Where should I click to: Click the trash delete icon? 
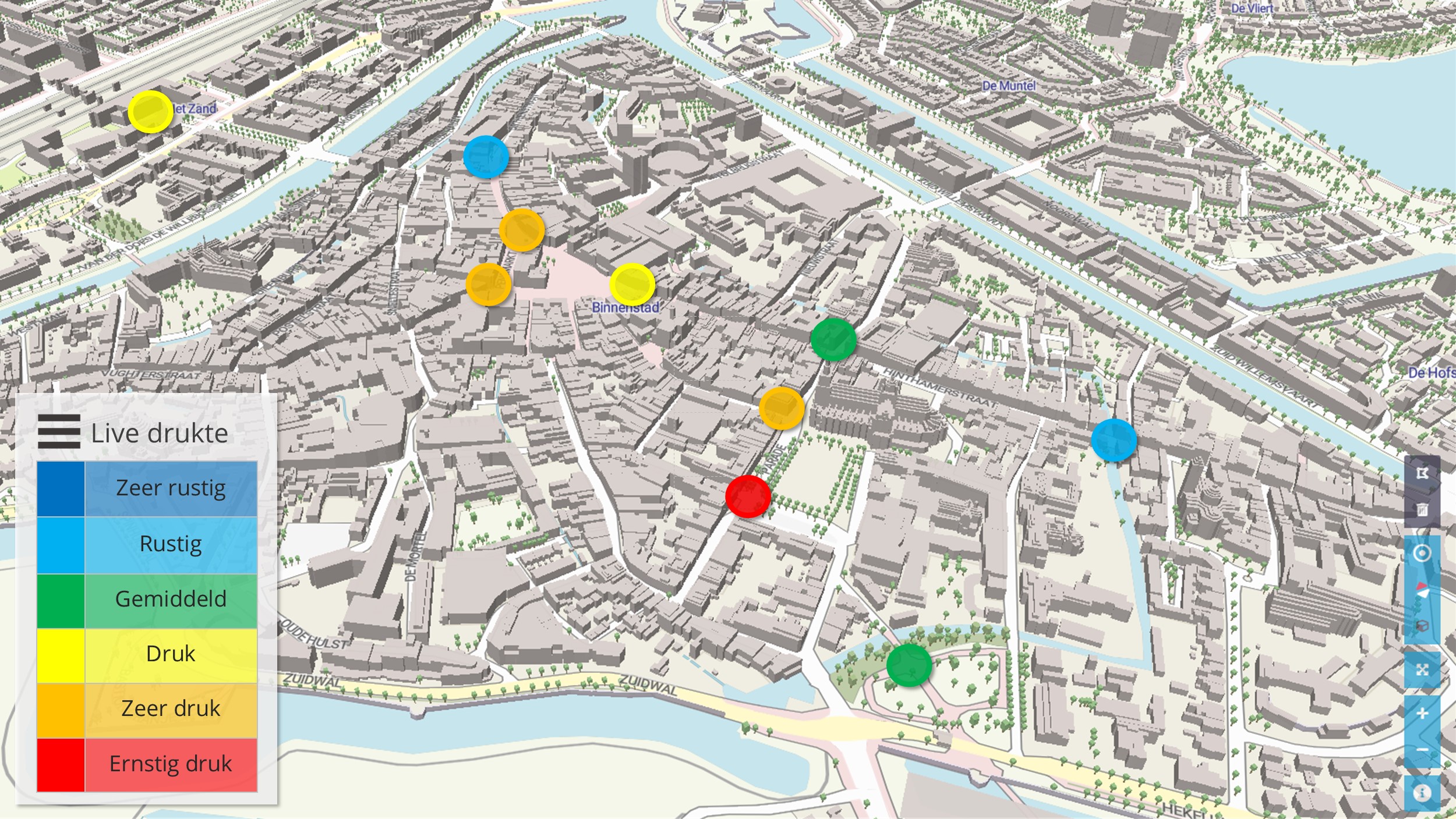(1422, 510)
